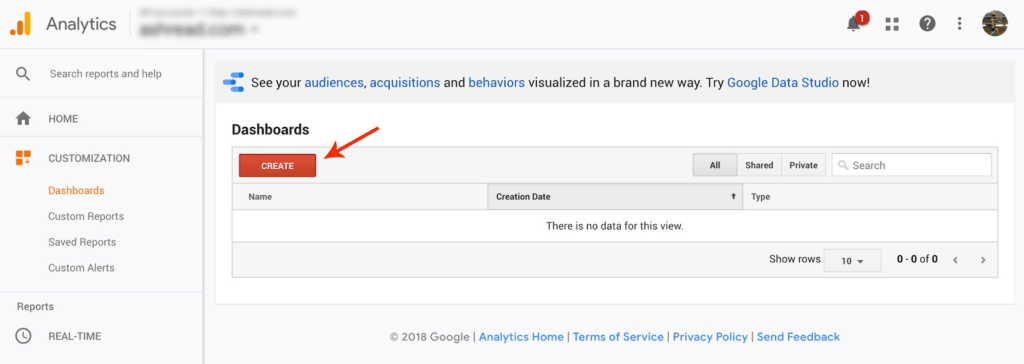Click magnifier icon in dashboards search box
Viewport: 1024px width, 364px height.
(x=844, y=165)
